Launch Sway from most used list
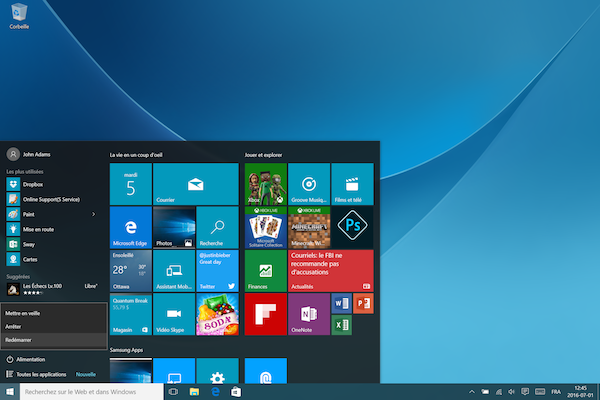The height and width of the screenshot is (400, 600). pyautogui.click(x=52, y=244)
